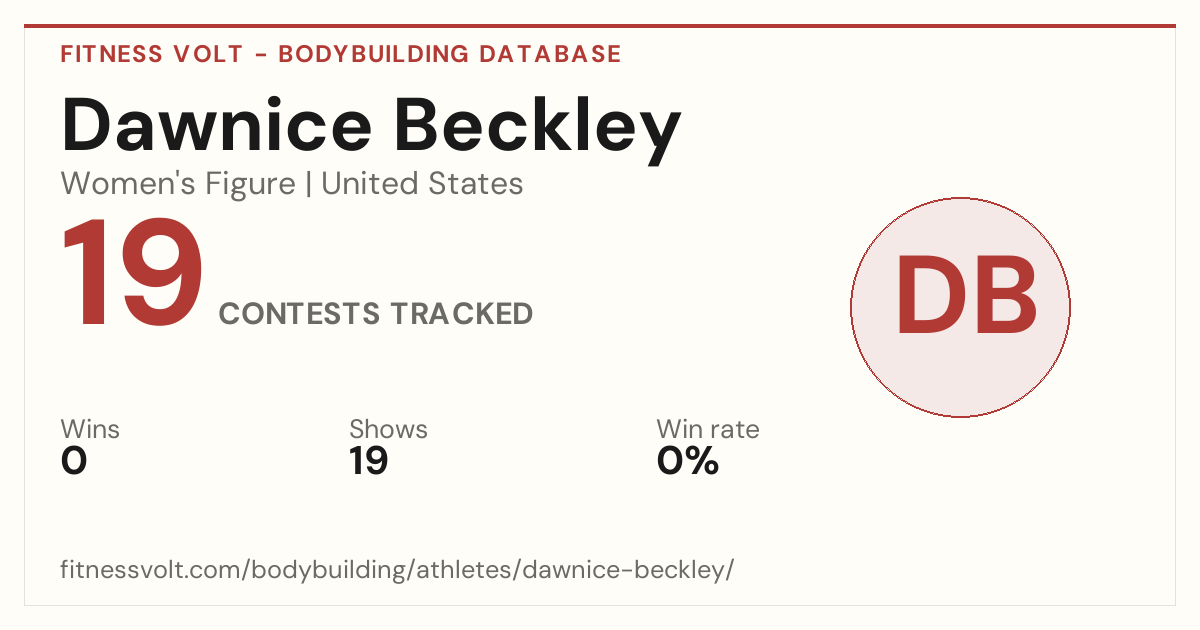This screenshot has width=1200, height=630.
Task: Click the Shows value 19
Action: [369, 461]
